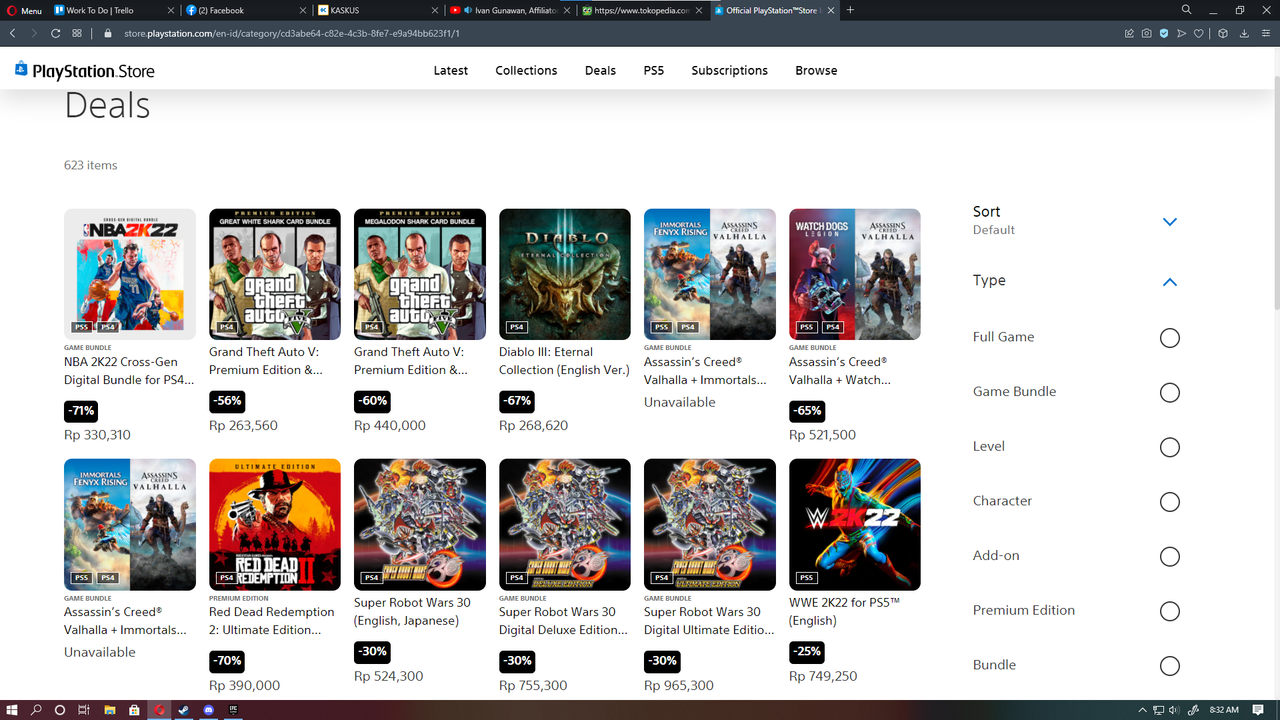Switch to the Ivan Gunawan YouTube tab

(509, 10)
